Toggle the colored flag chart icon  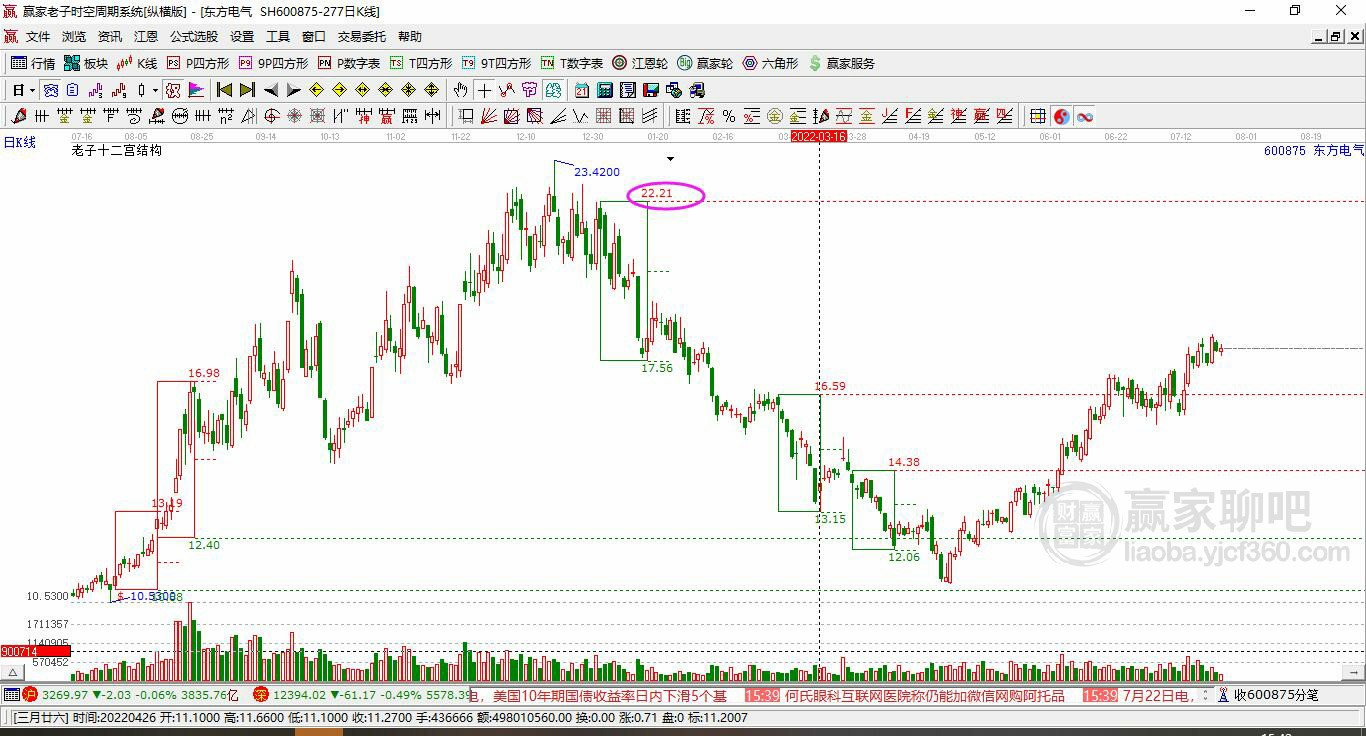[196, 90]
